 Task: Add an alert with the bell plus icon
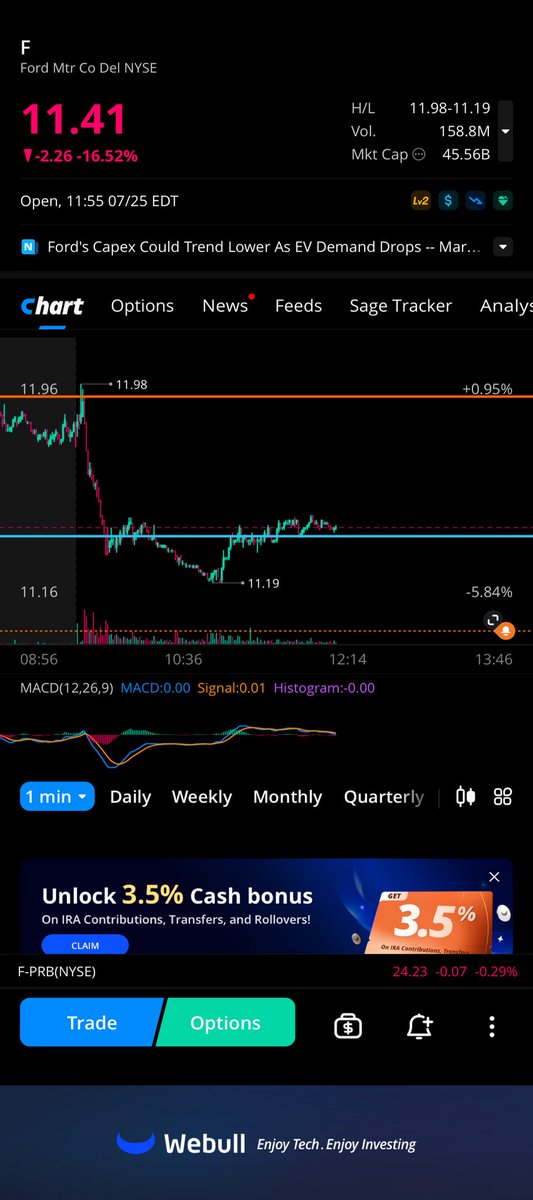pyautogui.click(x=420, y=1025)
